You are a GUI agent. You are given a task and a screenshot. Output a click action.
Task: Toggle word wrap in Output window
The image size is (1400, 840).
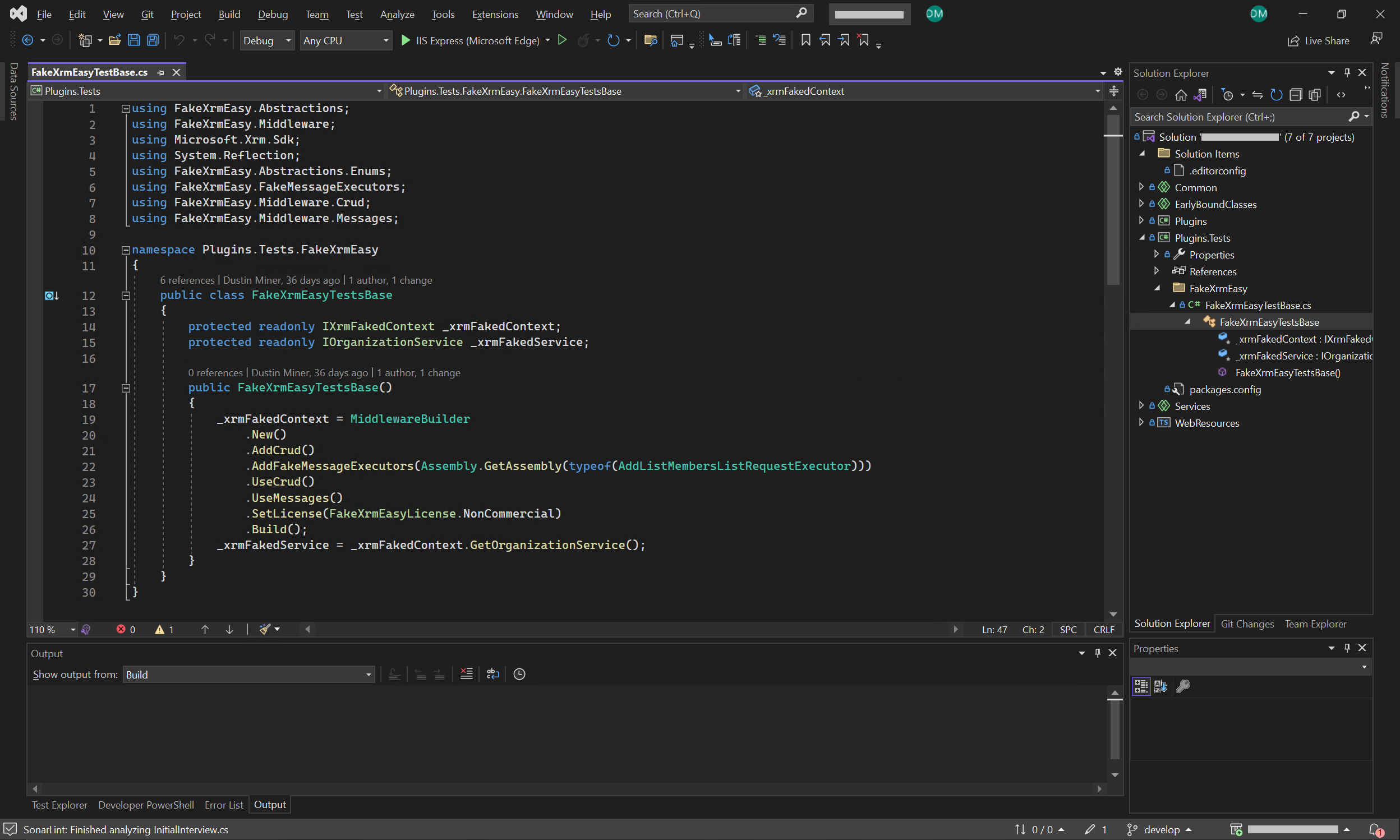tap(492, 673)
